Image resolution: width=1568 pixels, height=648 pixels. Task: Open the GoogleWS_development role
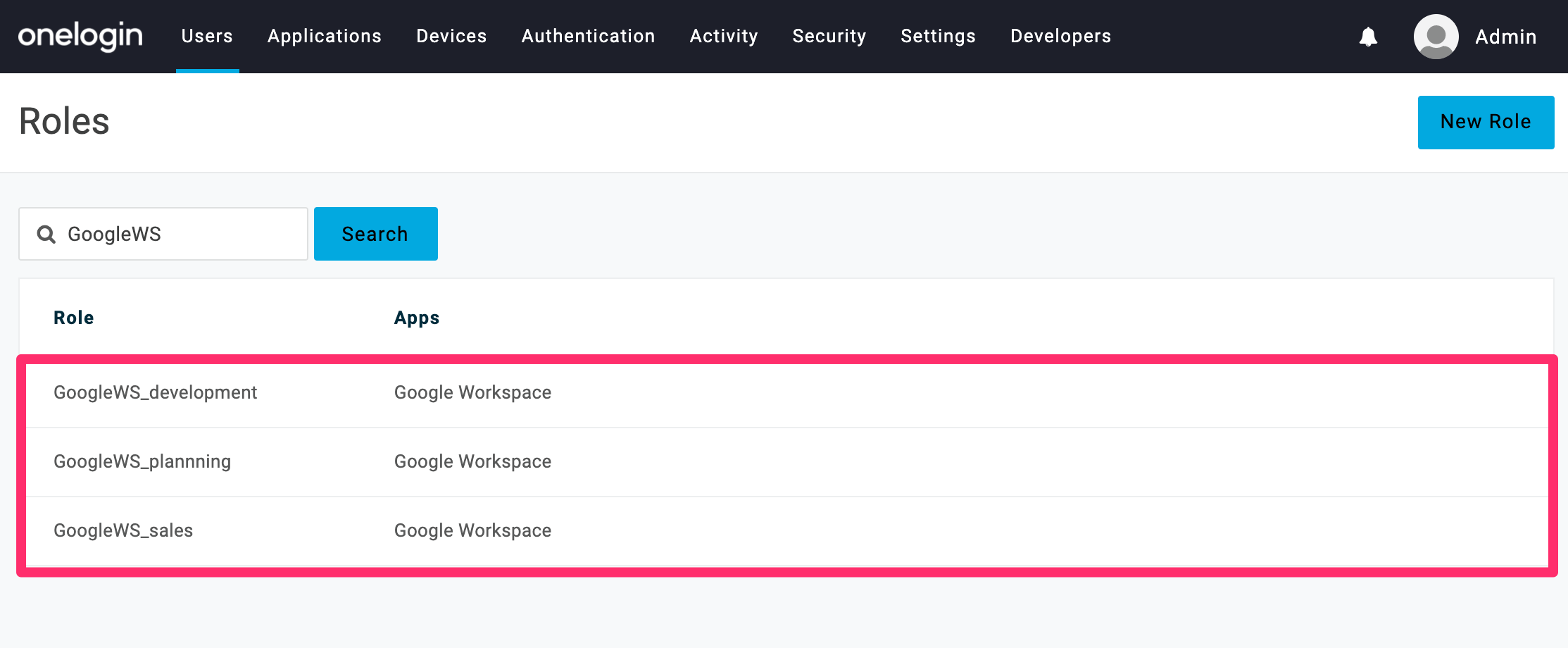click(x=156, y=392)
